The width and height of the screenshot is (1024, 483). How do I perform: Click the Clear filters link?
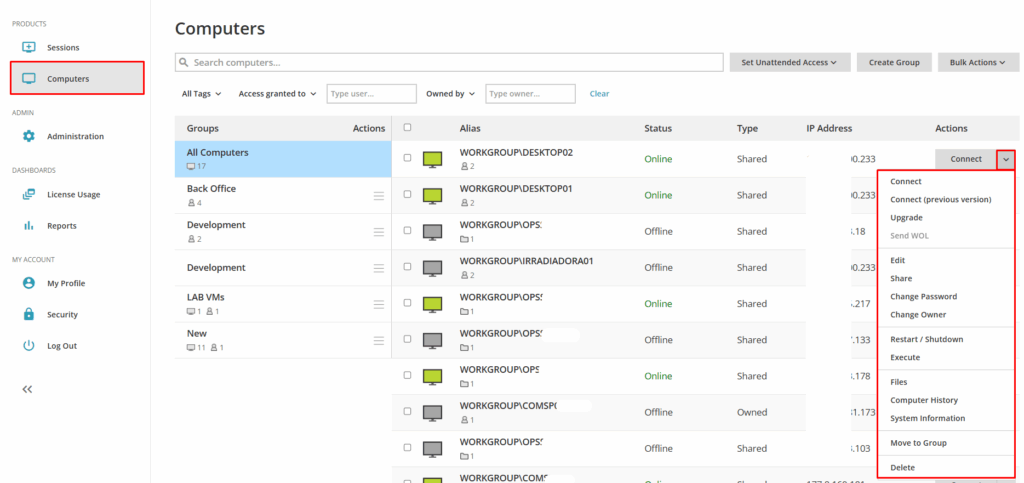[599, 94]
